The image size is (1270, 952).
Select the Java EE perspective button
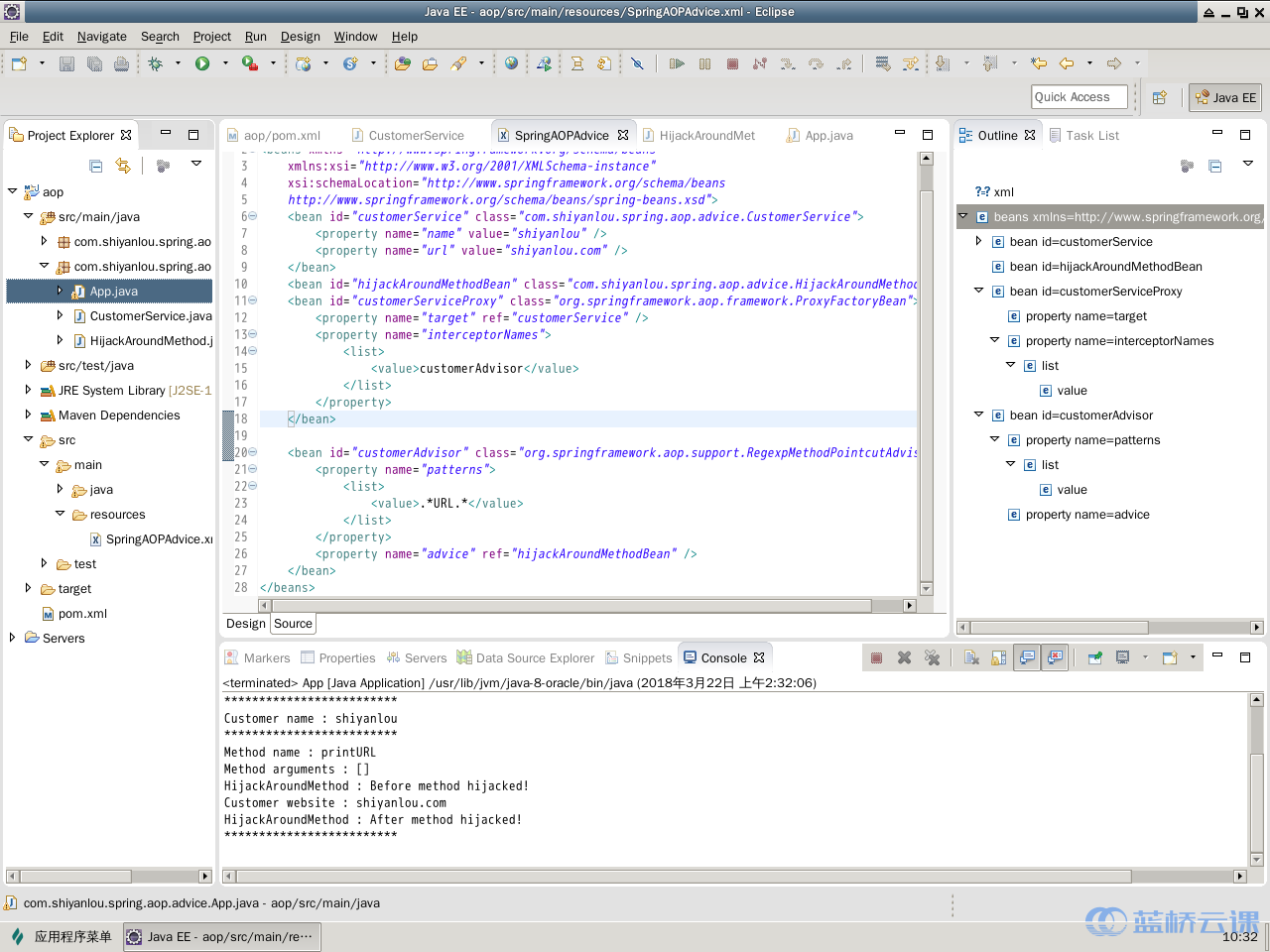(x=1225, y=97)
